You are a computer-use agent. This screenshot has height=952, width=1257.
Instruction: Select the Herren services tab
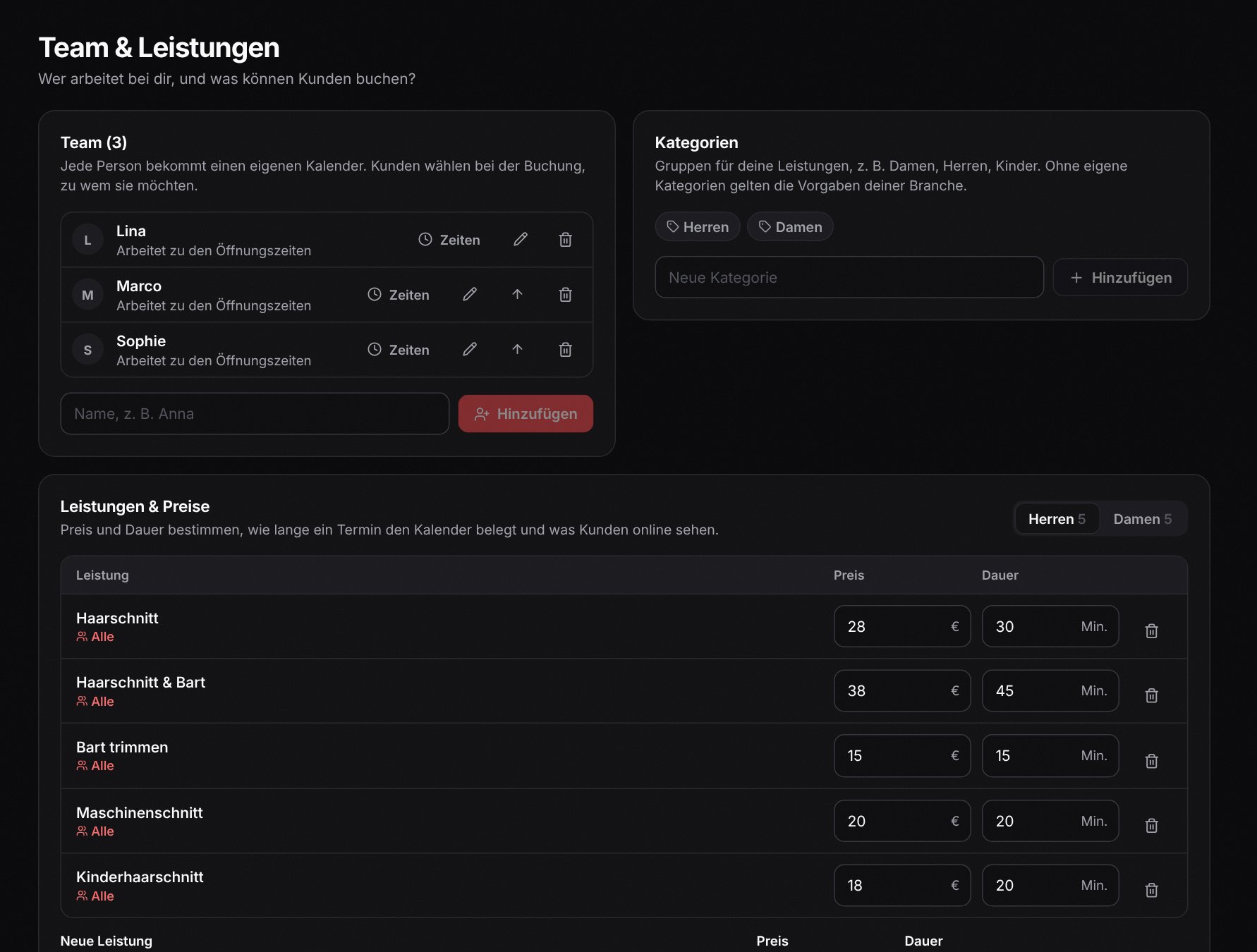1057,519
